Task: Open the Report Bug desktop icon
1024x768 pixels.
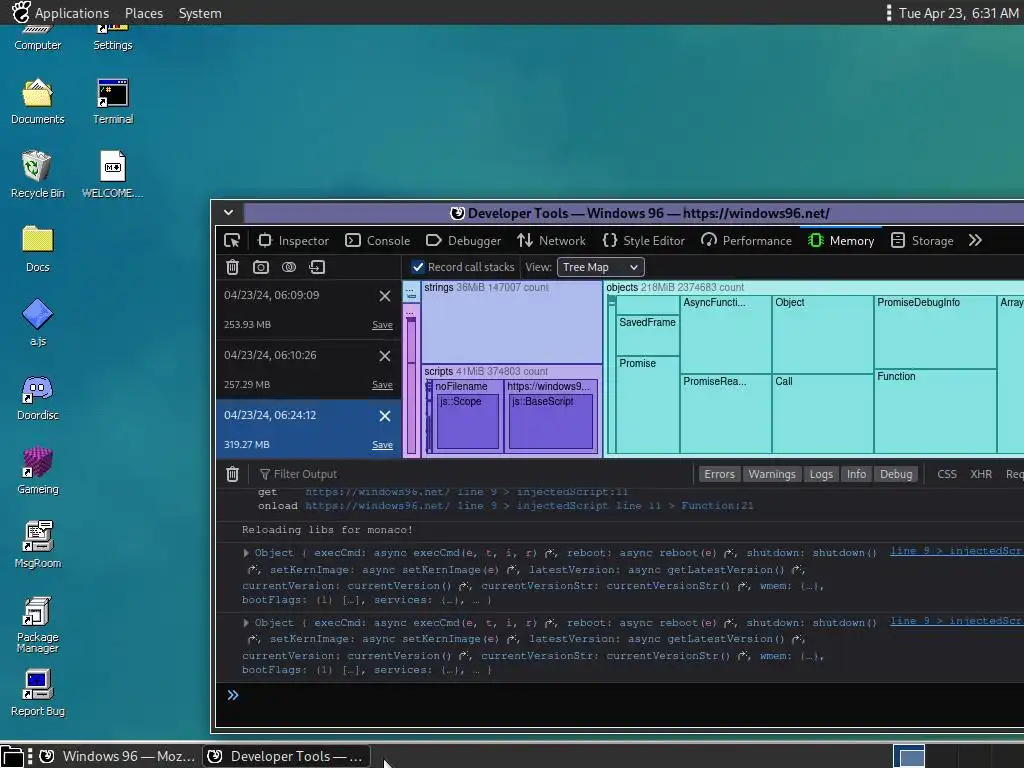Action: (37, 692)
